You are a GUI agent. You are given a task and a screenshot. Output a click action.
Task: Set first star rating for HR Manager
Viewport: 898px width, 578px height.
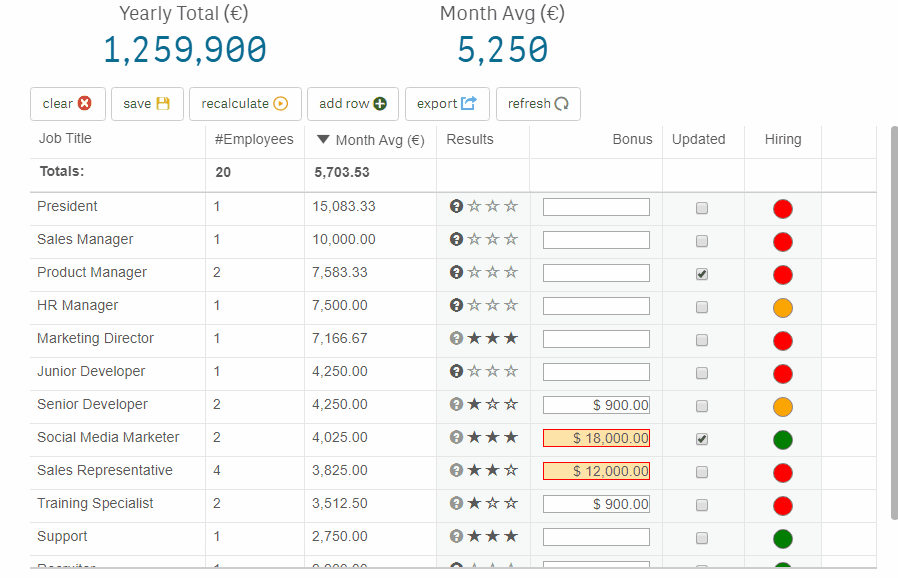474,305
